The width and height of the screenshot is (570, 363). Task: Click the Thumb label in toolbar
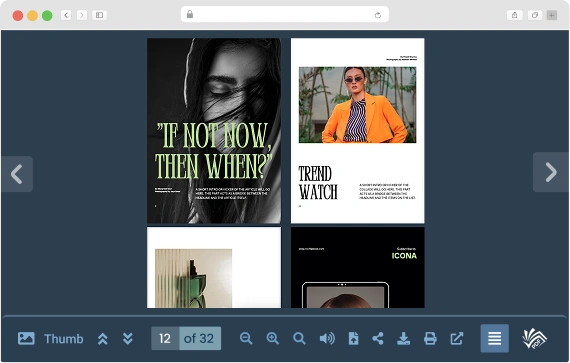point(64,339)
